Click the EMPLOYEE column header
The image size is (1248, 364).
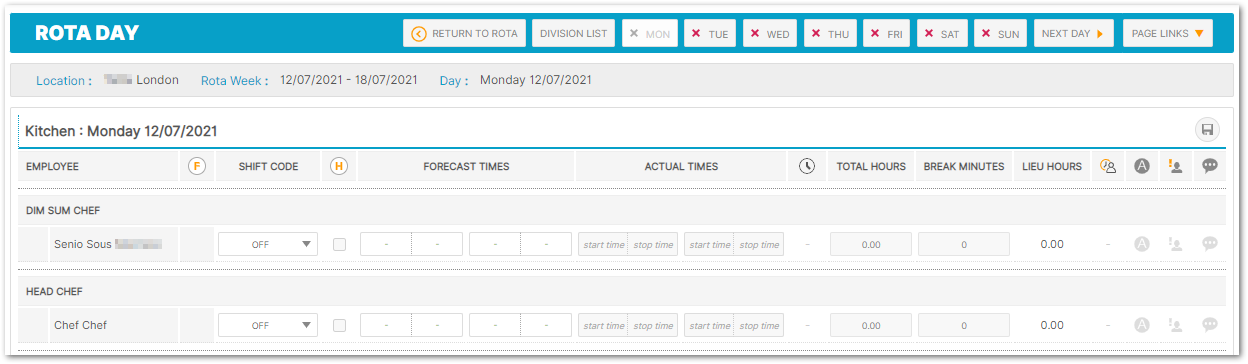[x=52, y=166]
